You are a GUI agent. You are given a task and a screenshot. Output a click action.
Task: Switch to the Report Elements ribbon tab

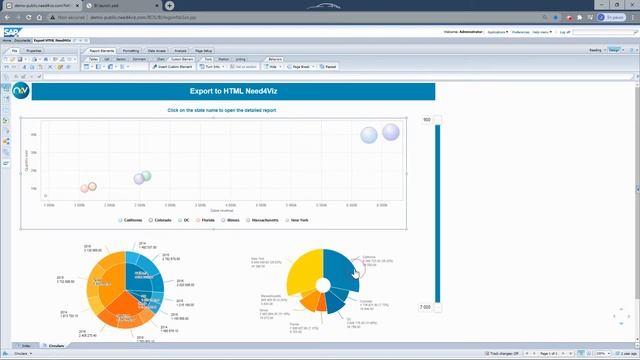tap(101, 51)
